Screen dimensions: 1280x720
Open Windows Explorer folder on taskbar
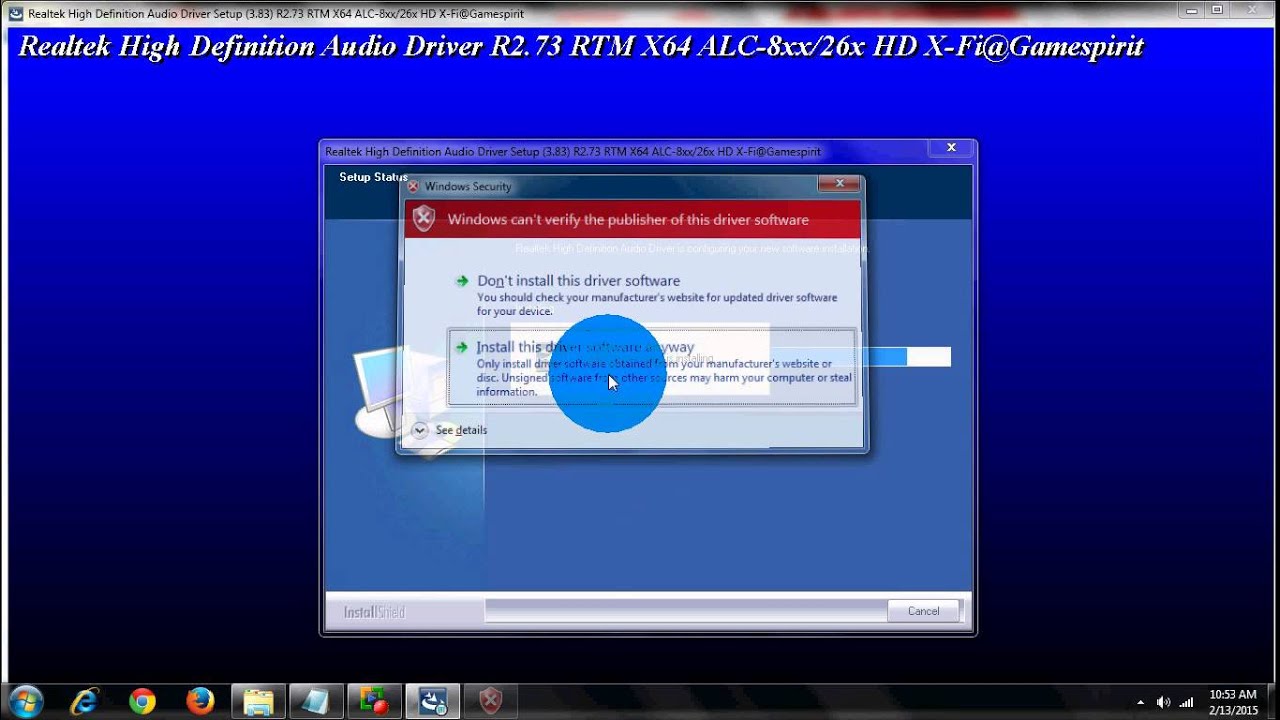(x=259, y=701)
